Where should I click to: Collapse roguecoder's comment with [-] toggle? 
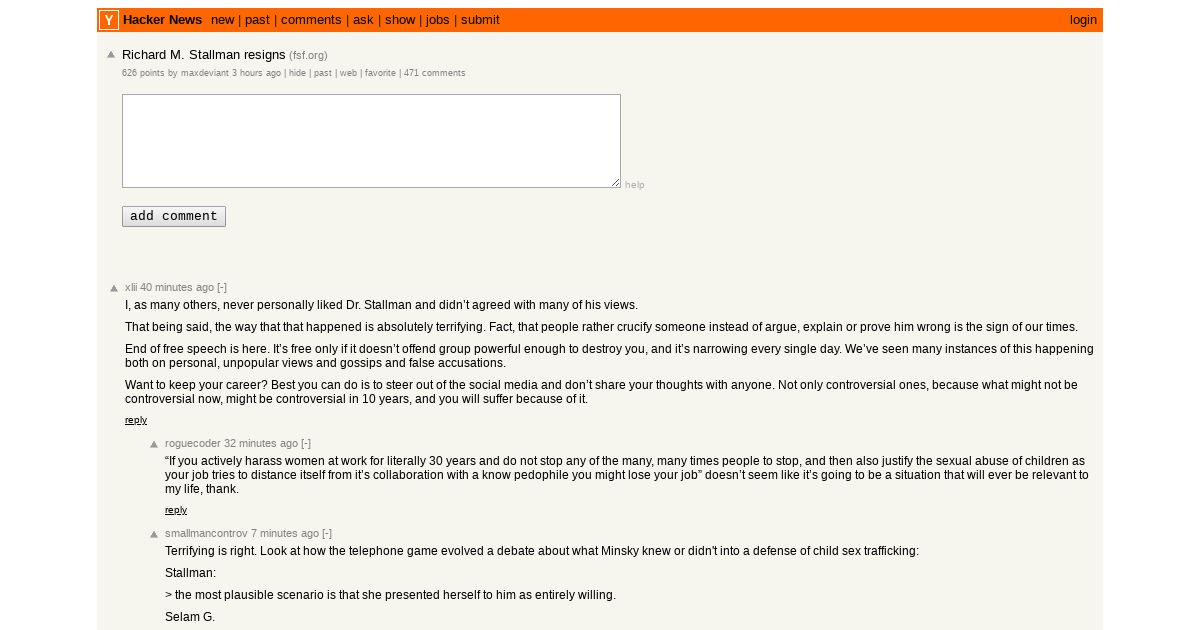click(x=306, y=443)
